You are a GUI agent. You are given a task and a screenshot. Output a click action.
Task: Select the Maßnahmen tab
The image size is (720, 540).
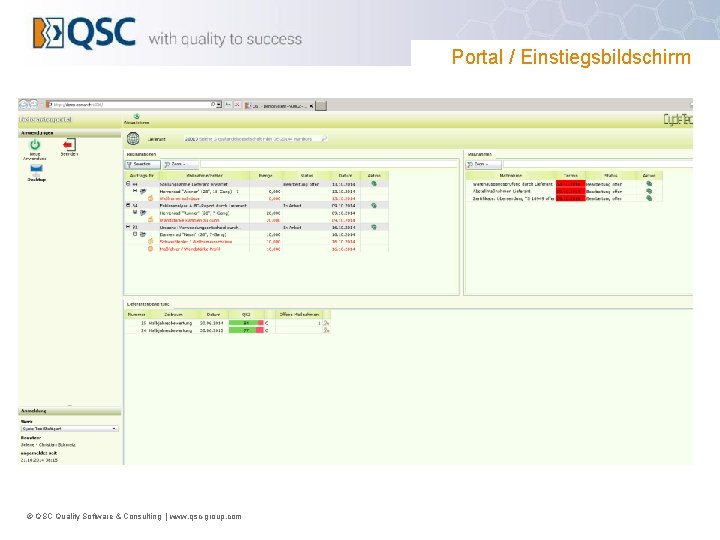(479, 154)
